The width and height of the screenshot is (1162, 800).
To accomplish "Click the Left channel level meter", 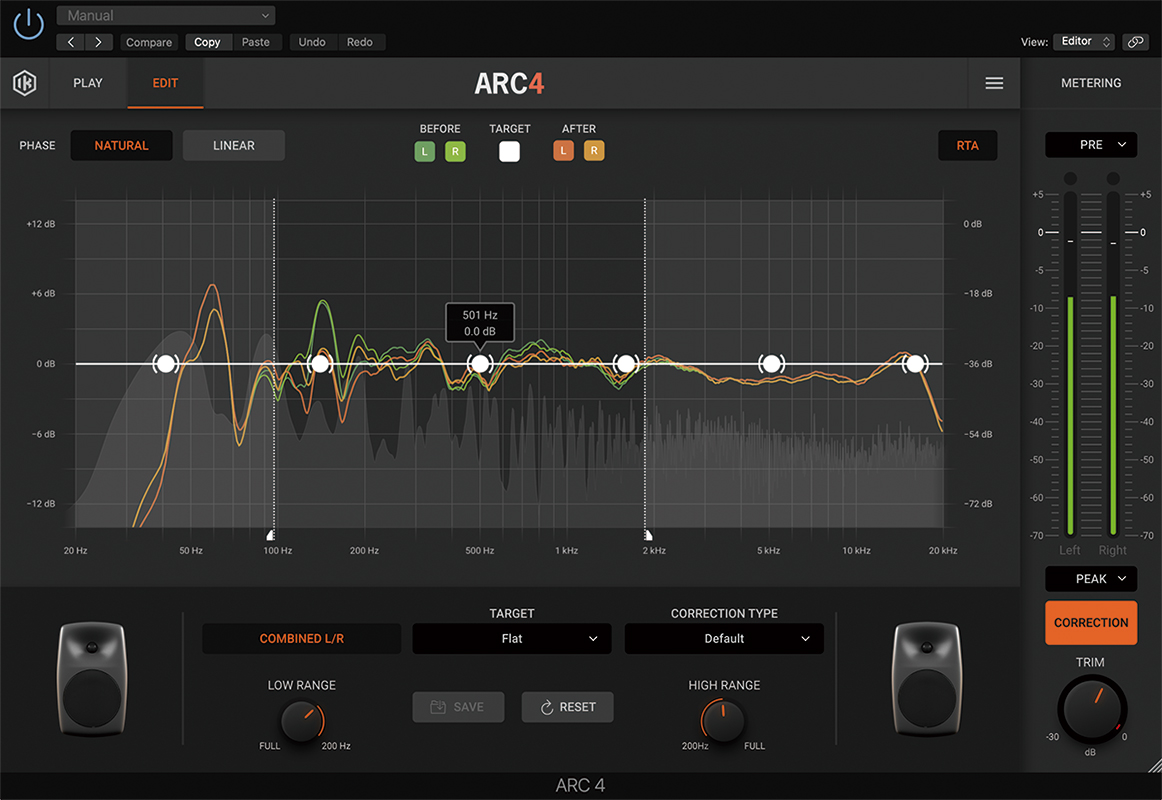I will 1069,363.
